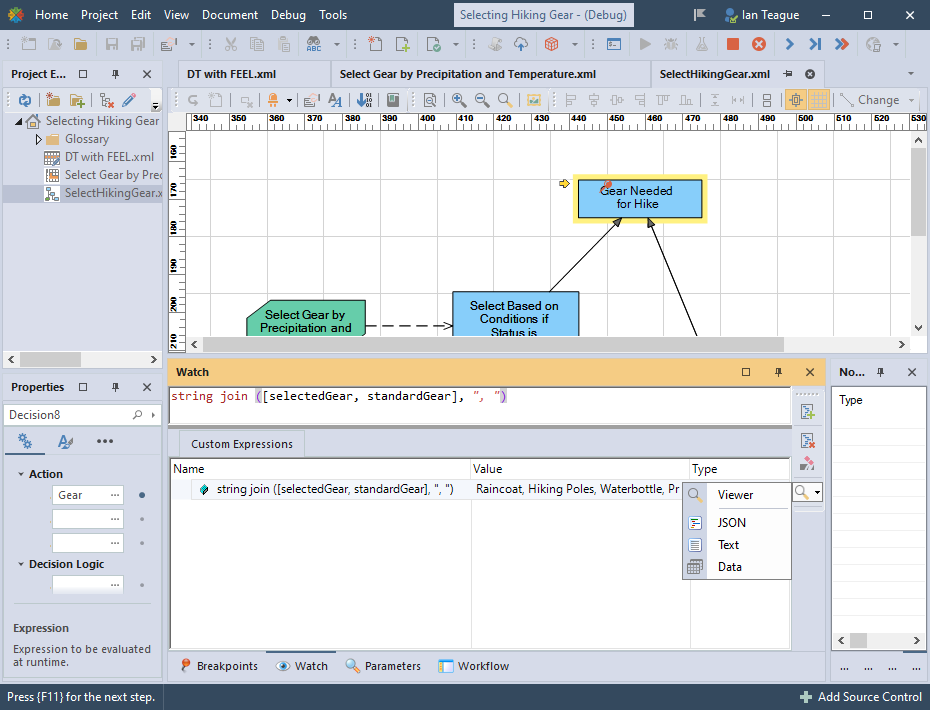Toggle the grid display button
Screen dimensions: 930x710
click(819, 100)
